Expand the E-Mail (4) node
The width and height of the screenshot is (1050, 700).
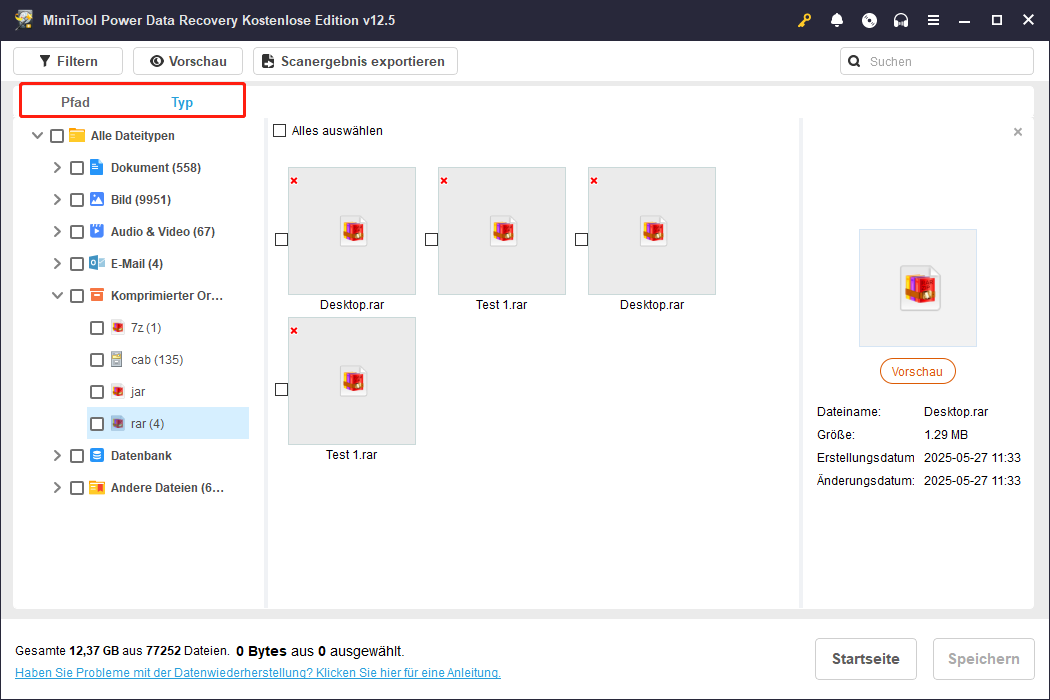[x=57, y=263]
